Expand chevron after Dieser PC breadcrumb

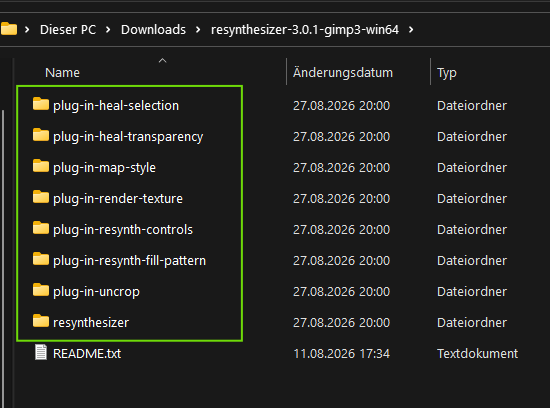(x=108, y=30)
